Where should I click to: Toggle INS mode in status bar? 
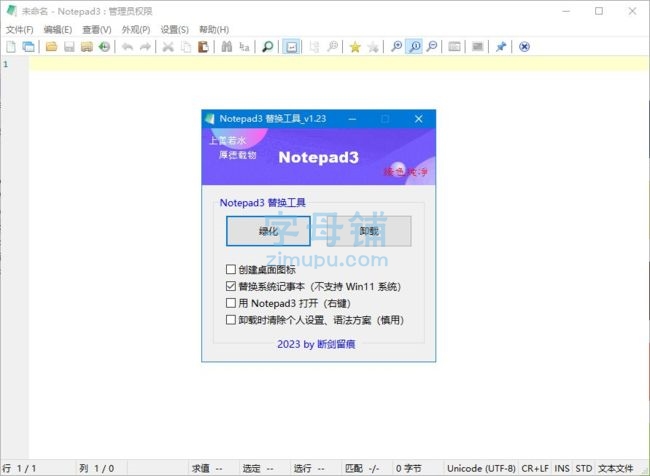[562, 469]
